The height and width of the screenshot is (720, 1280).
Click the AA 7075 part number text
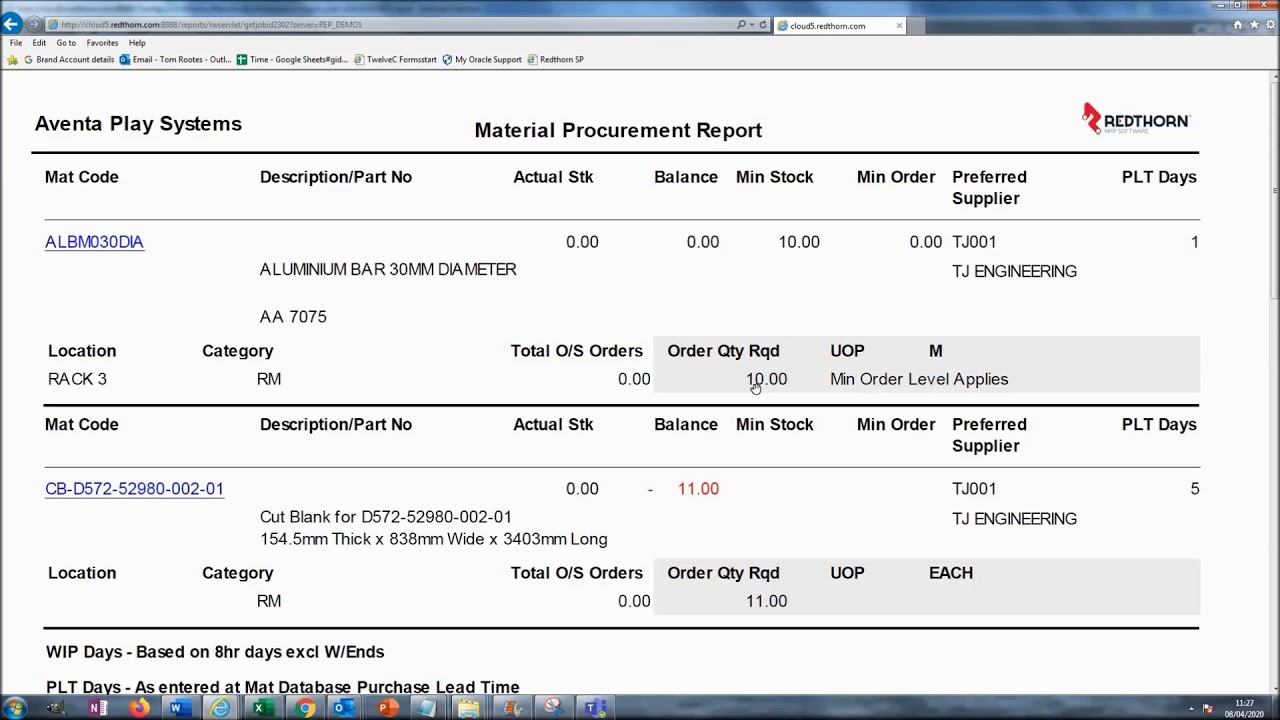(293, 317)
